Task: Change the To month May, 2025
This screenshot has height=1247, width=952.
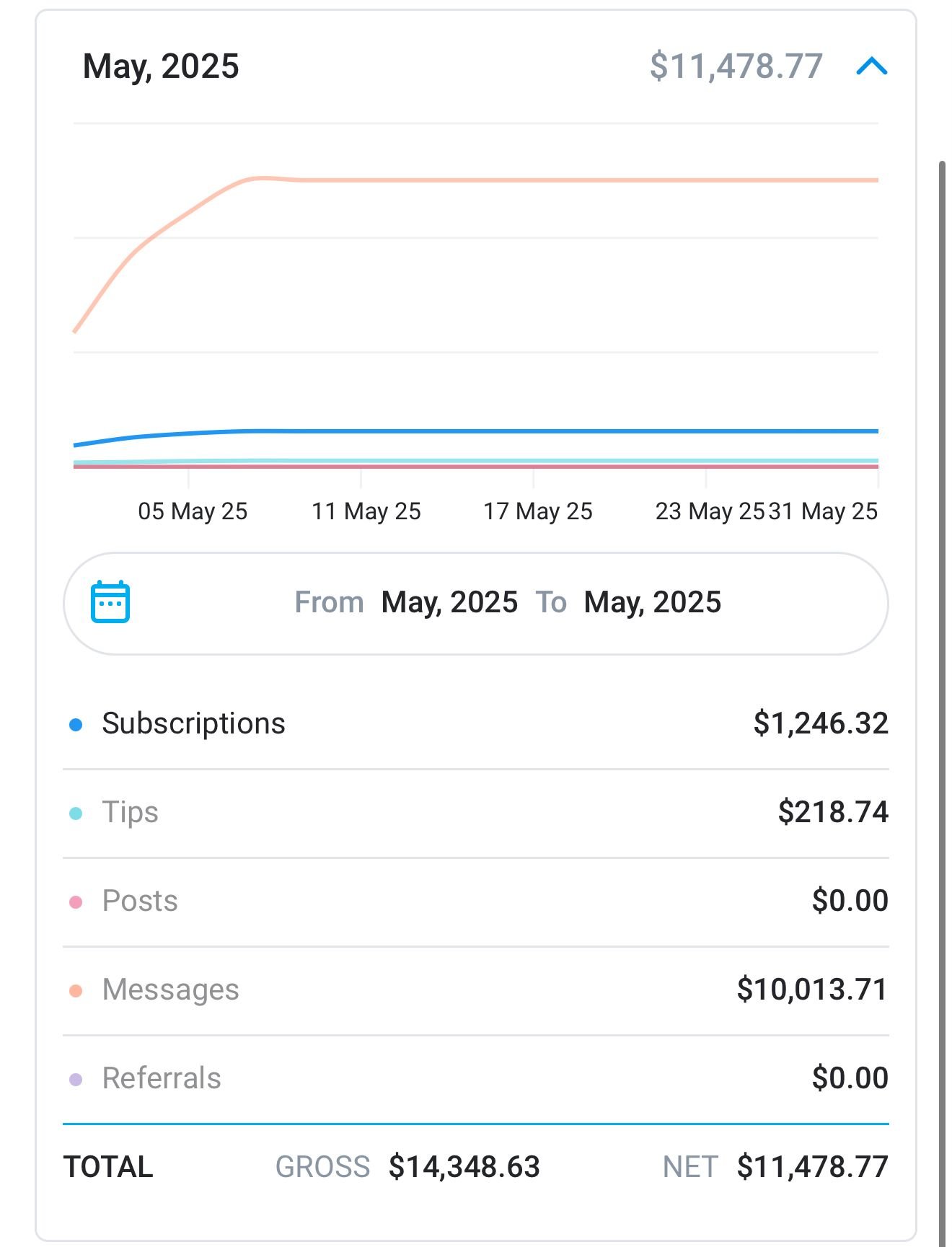Action: (x=652, y=603)
